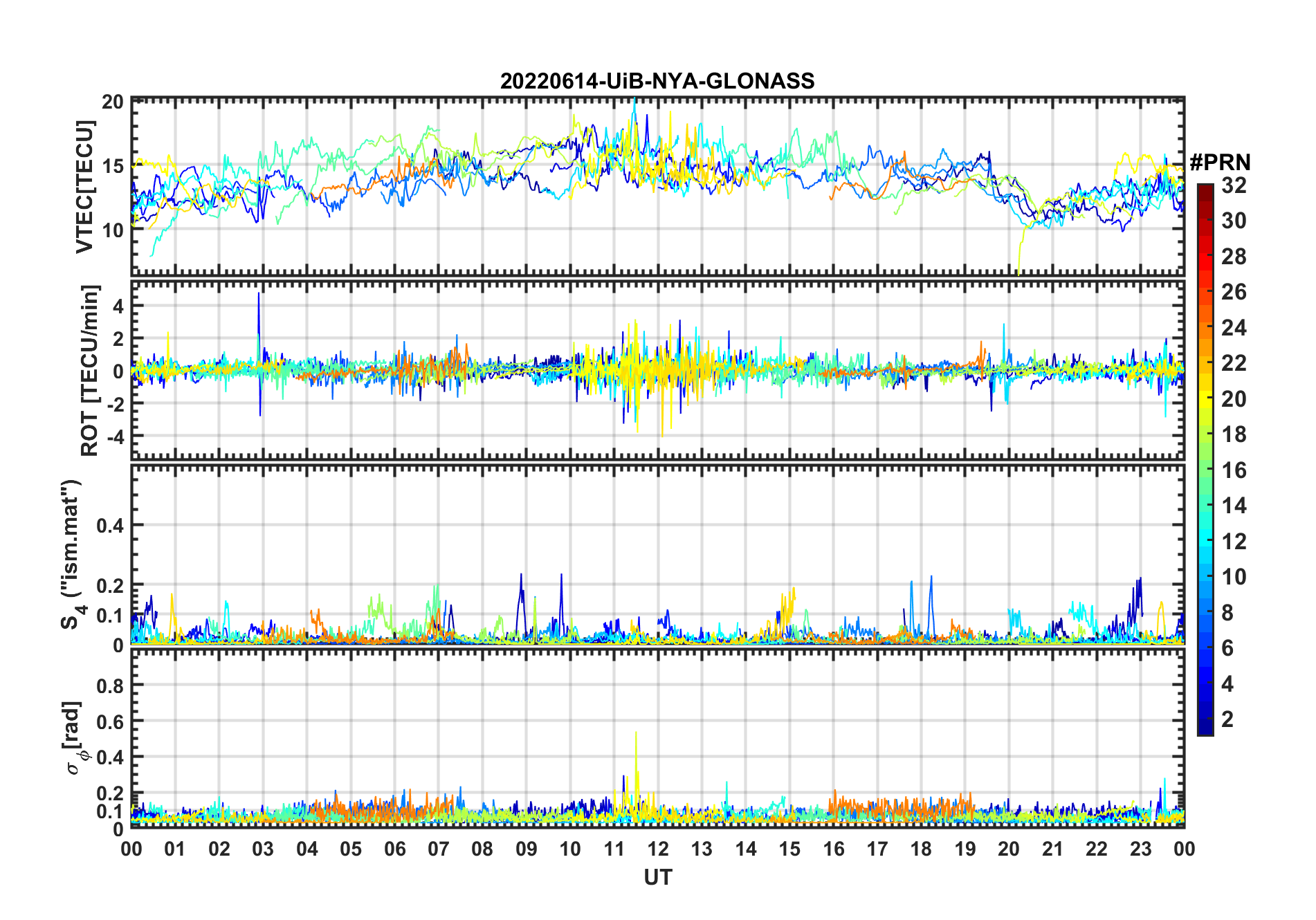This screenshot has height=920, width=1316.
Task: Click the UT axis tick label 21
Action: (1053, 849)
